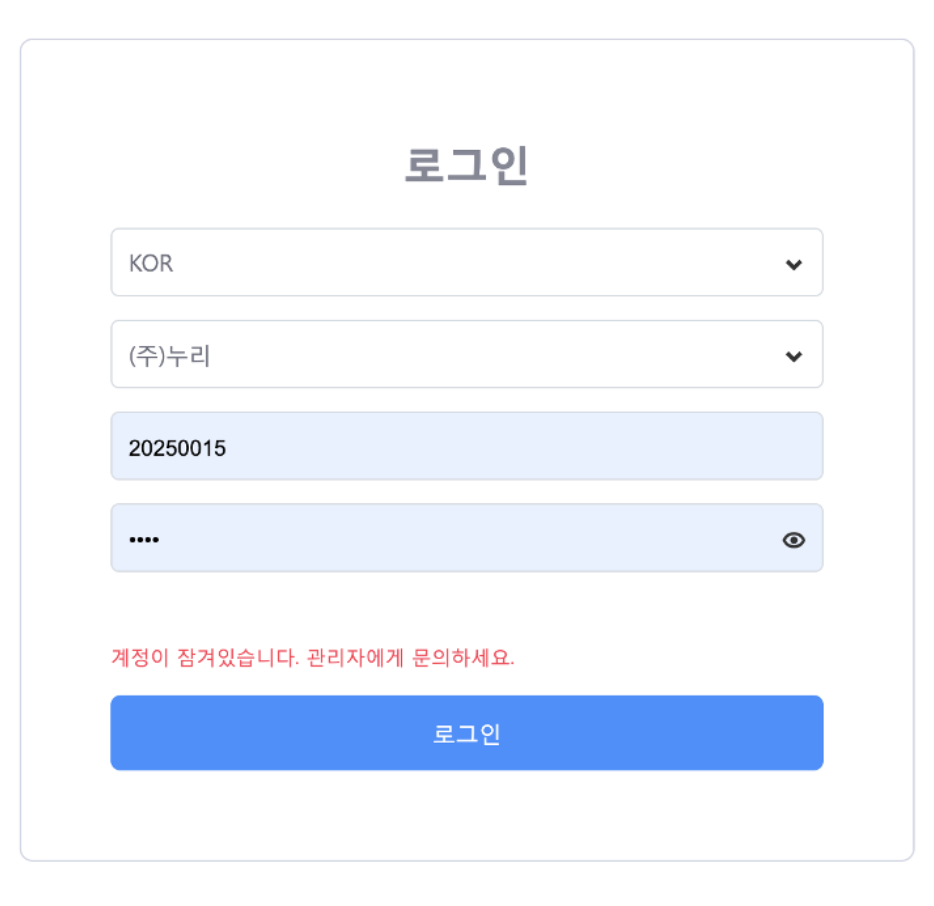934x906 pixels.
Task: Click the 로그인 heading at the top
Action: (467, 166)
